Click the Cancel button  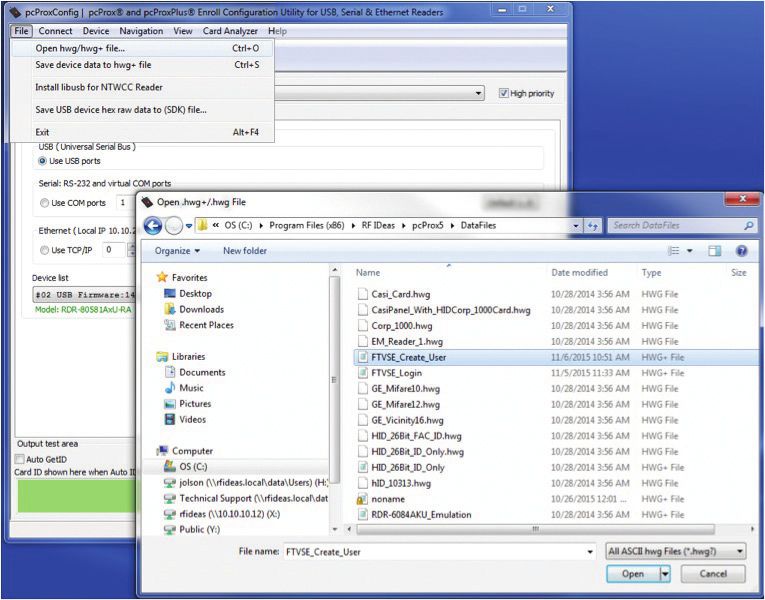pos(713,574)
